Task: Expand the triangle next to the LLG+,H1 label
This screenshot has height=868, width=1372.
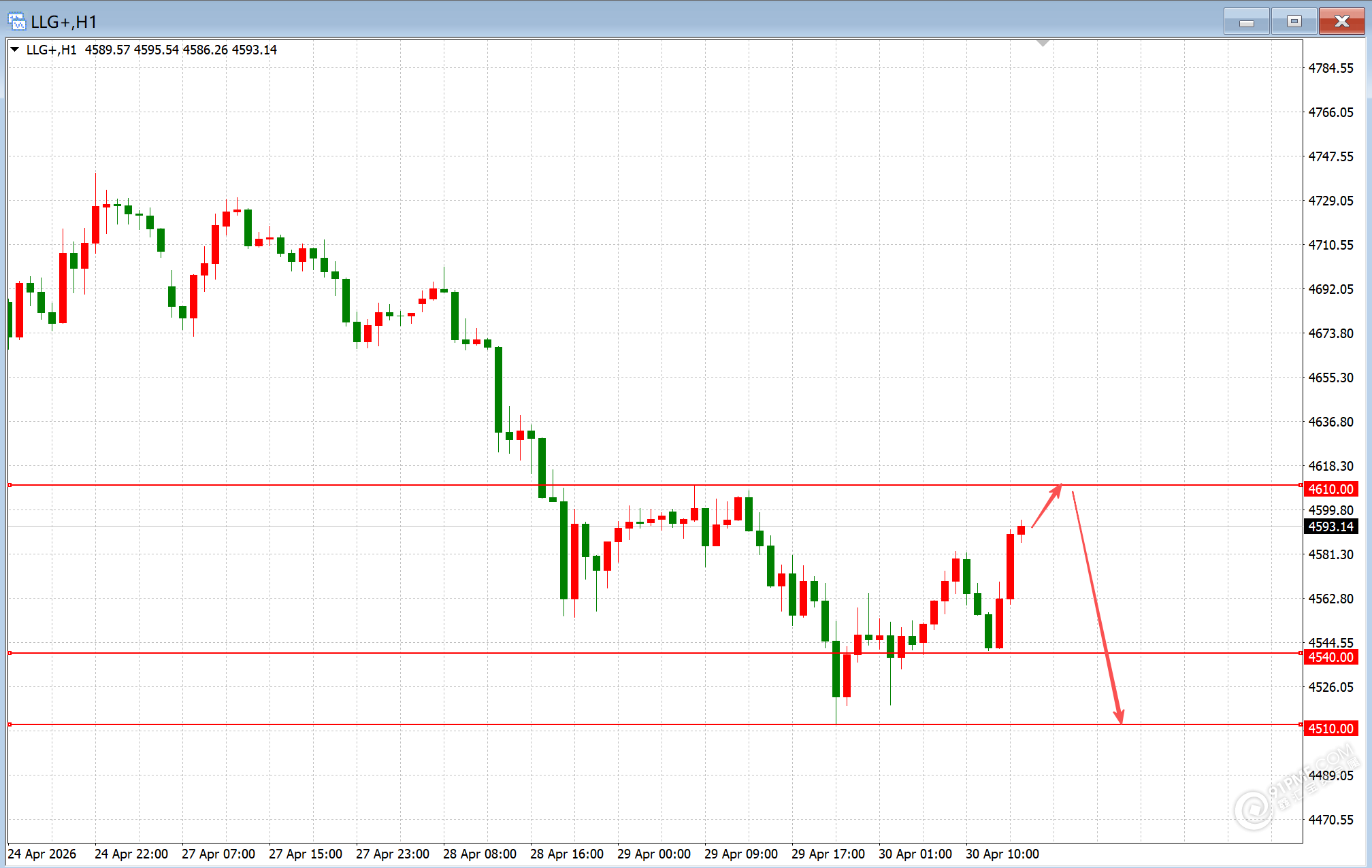Action: coord(14,50)
